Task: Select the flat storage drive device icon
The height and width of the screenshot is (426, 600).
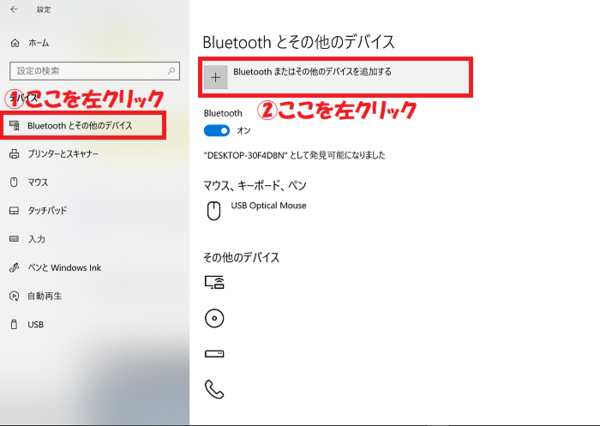Action: [214, 354]
